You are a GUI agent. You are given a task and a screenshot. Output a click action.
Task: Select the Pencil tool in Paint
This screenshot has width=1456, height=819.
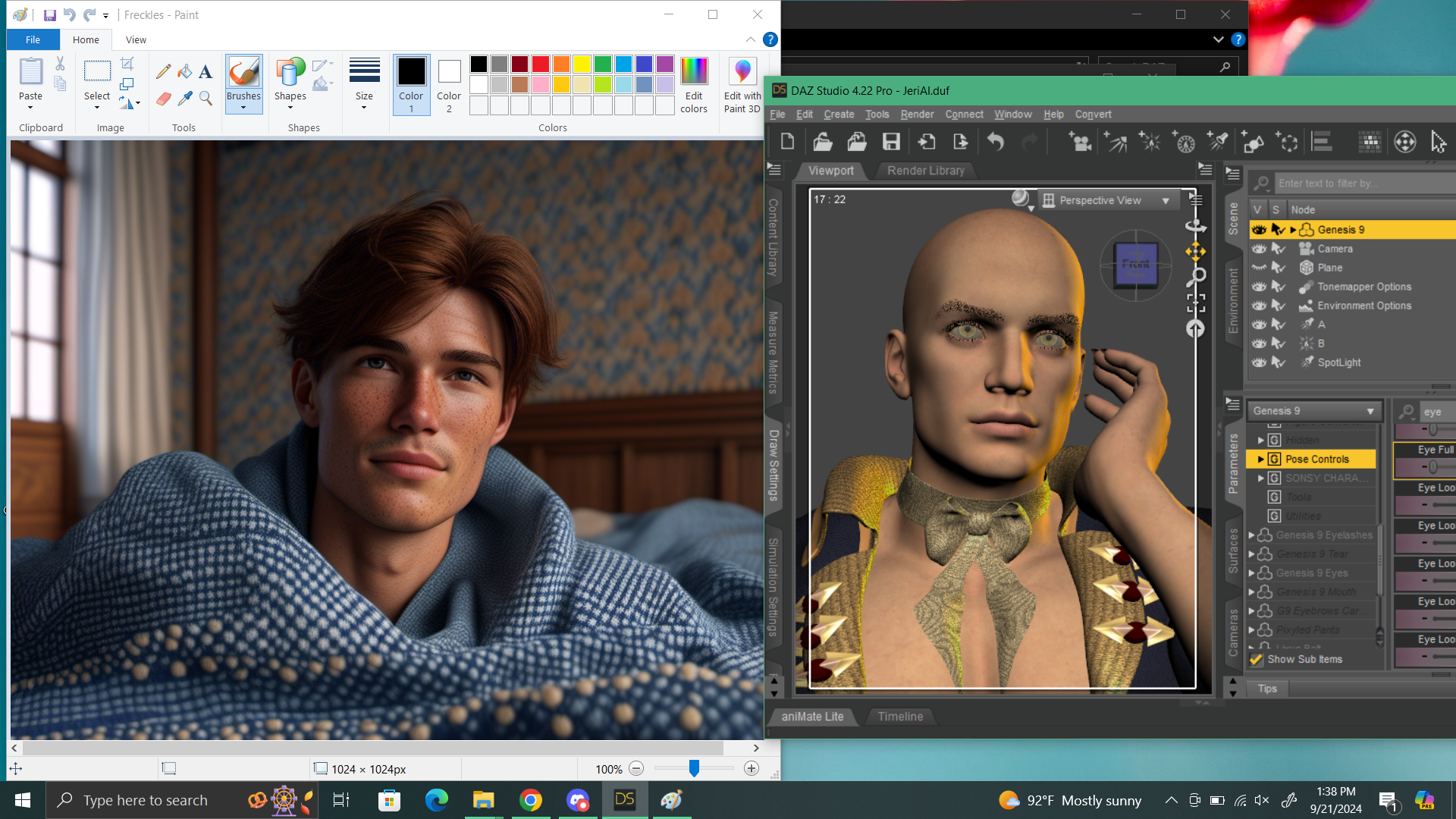coord(163,72)
